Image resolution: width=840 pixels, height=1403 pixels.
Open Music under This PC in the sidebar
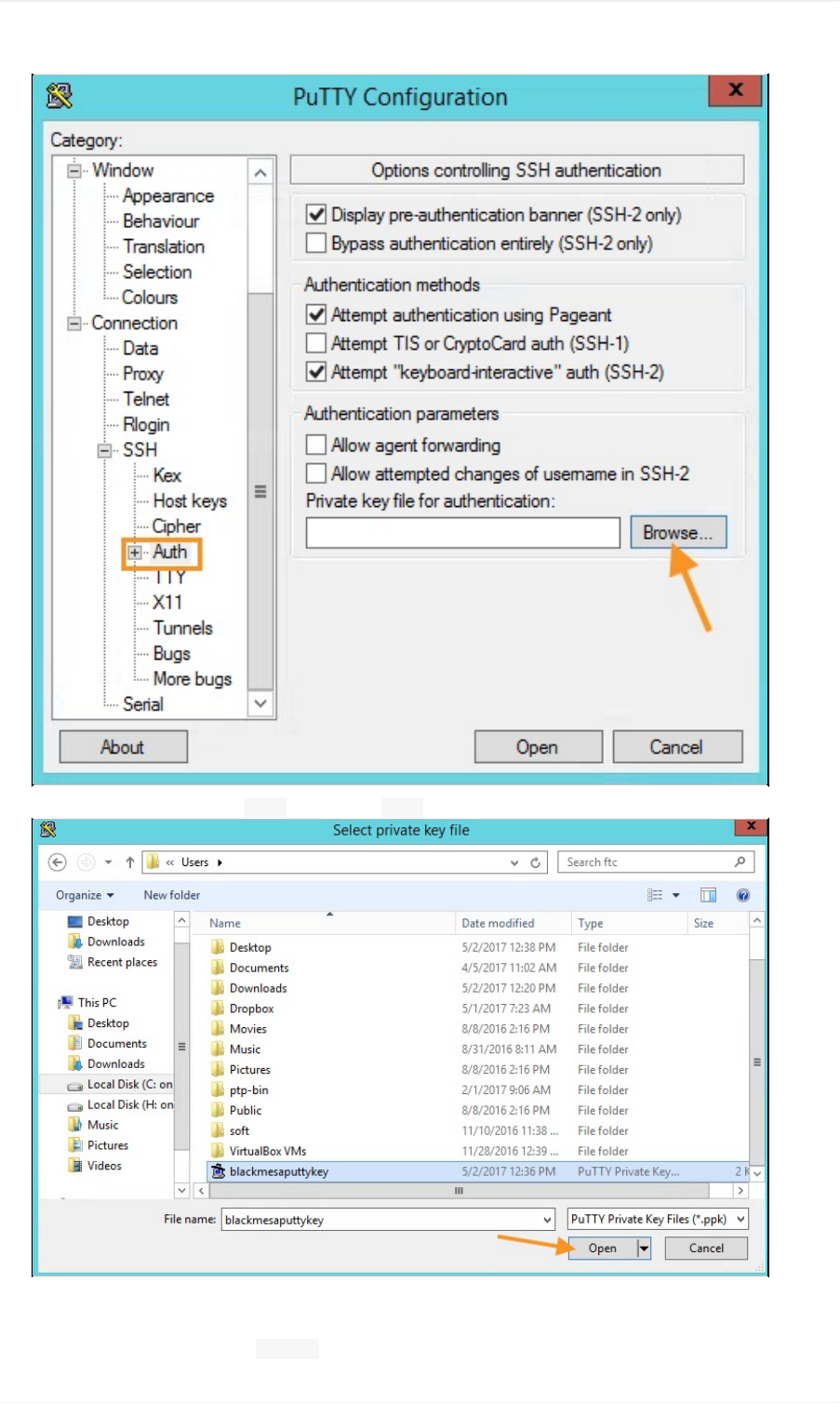94,1125
